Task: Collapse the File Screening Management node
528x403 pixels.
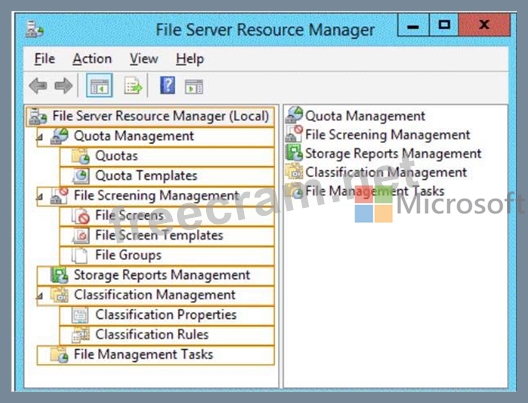Action: (x=40, y=197)
